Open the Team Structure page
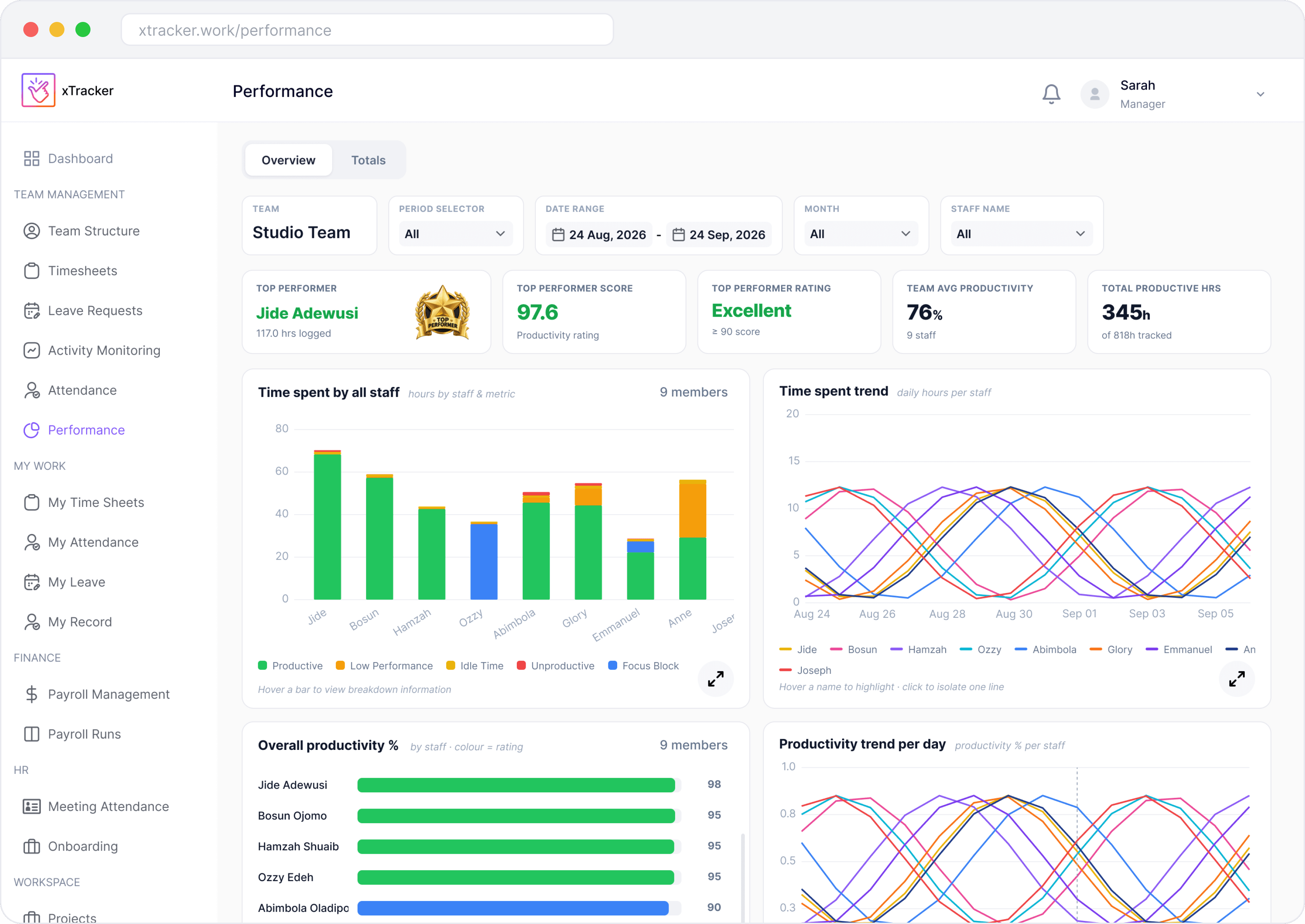 [x=81, y=231]
